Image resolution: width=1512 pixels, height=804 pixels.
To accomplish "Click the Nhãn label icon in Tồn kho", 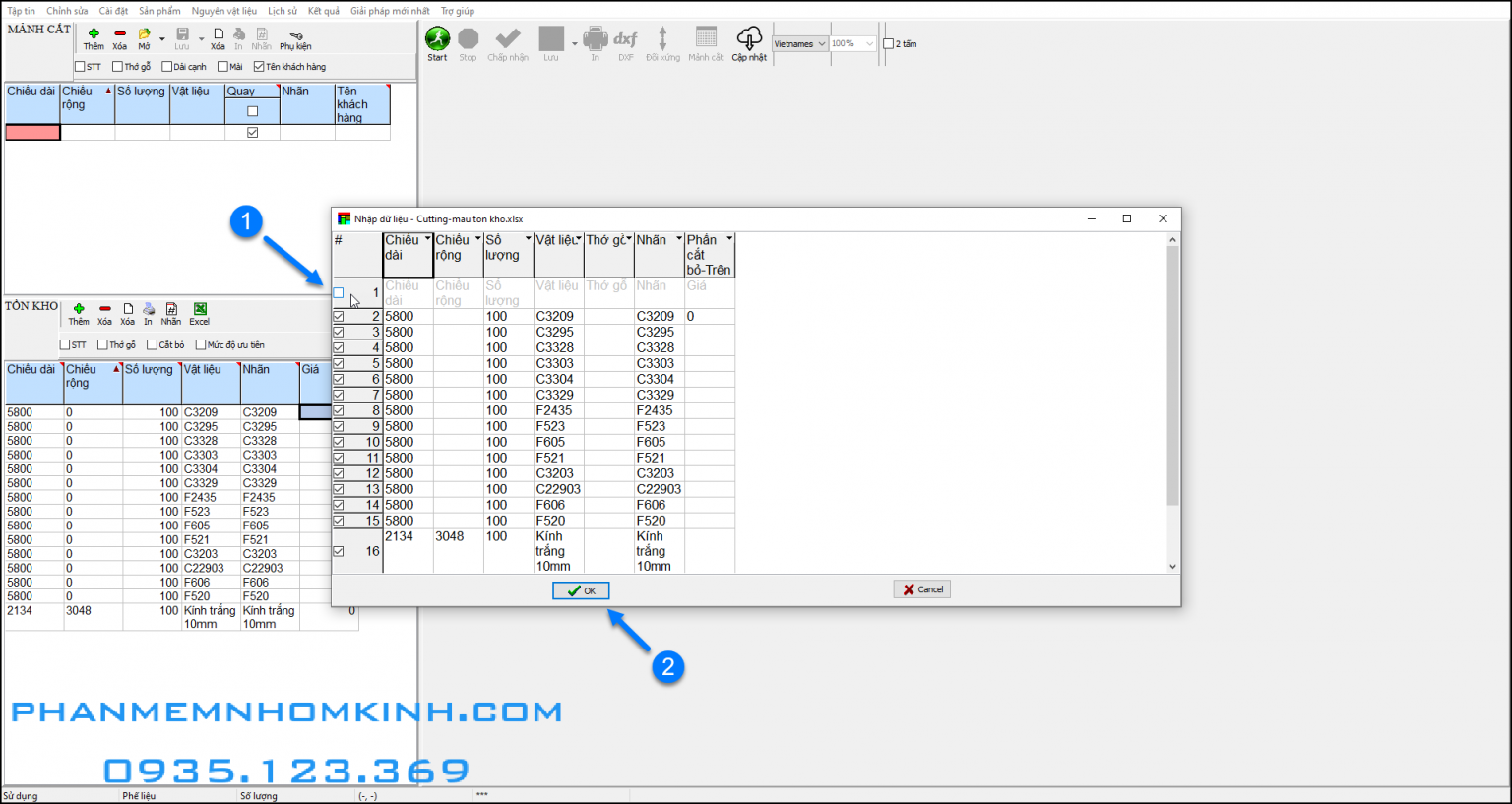I will tap(171, 310).
